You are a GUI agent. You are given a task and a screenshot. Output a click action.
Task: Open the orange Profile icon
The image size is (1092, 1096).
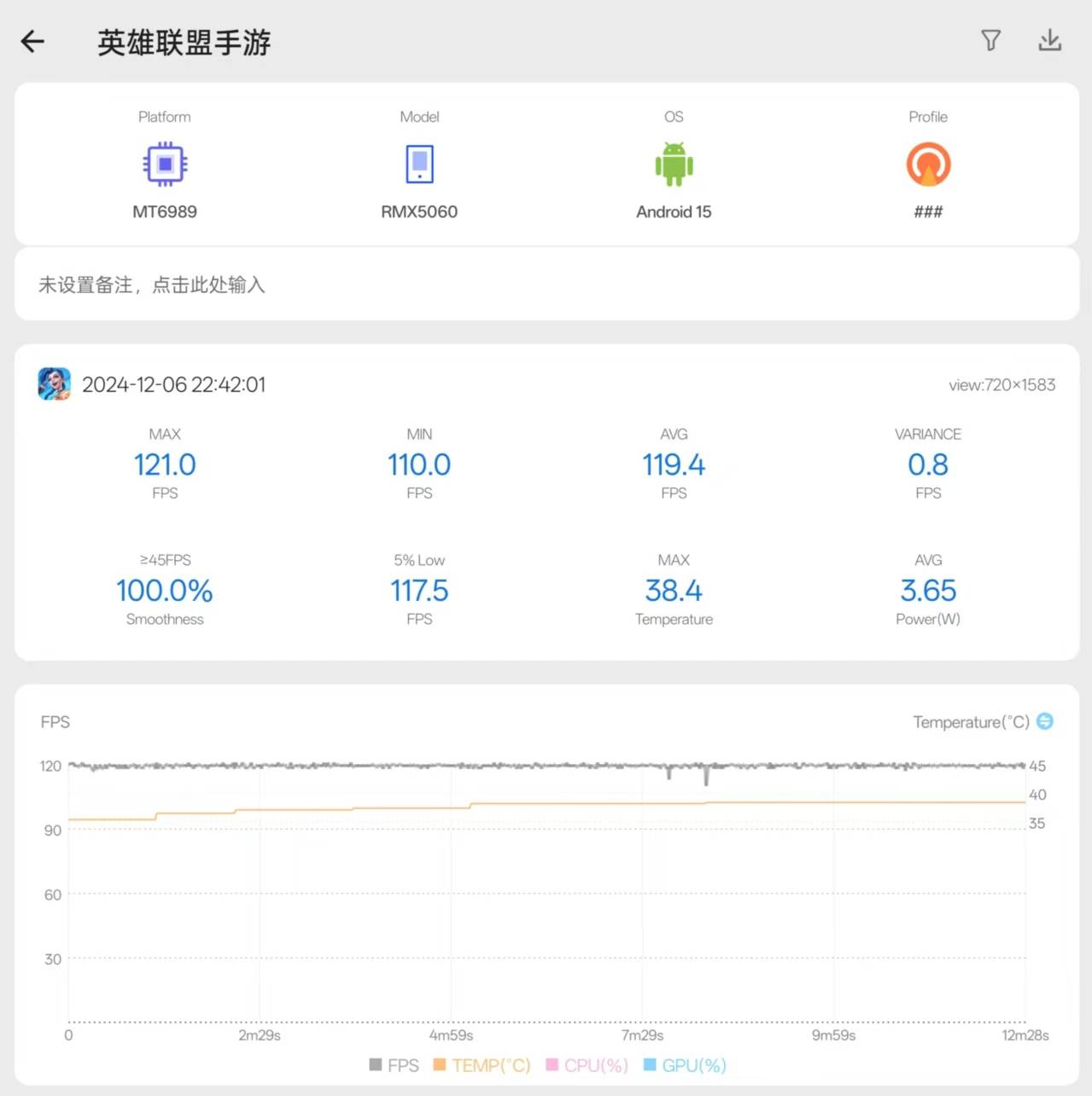[928, 164]
